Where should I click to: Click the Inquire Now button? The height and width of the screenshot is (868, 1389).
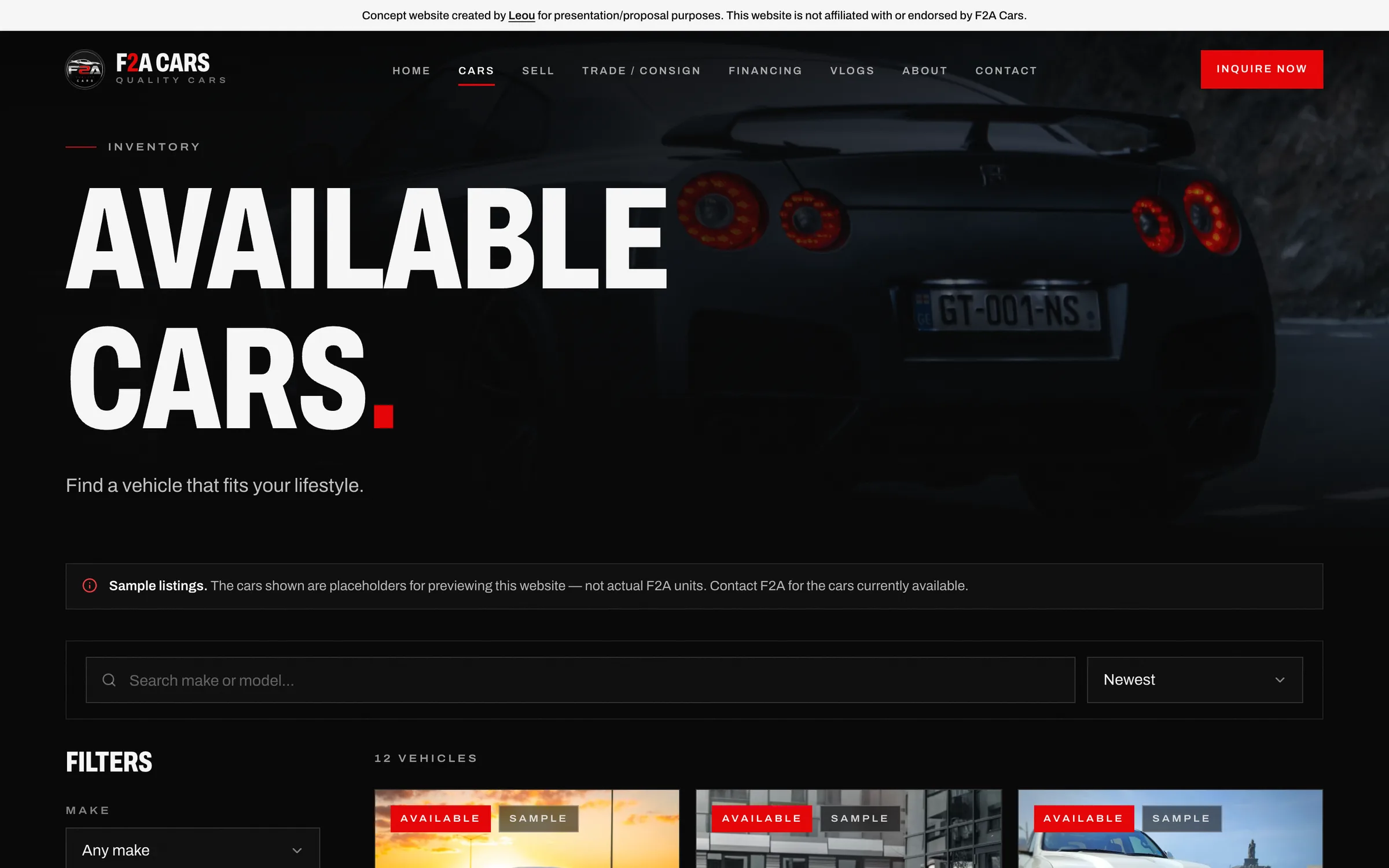[x=1262, y=69]
